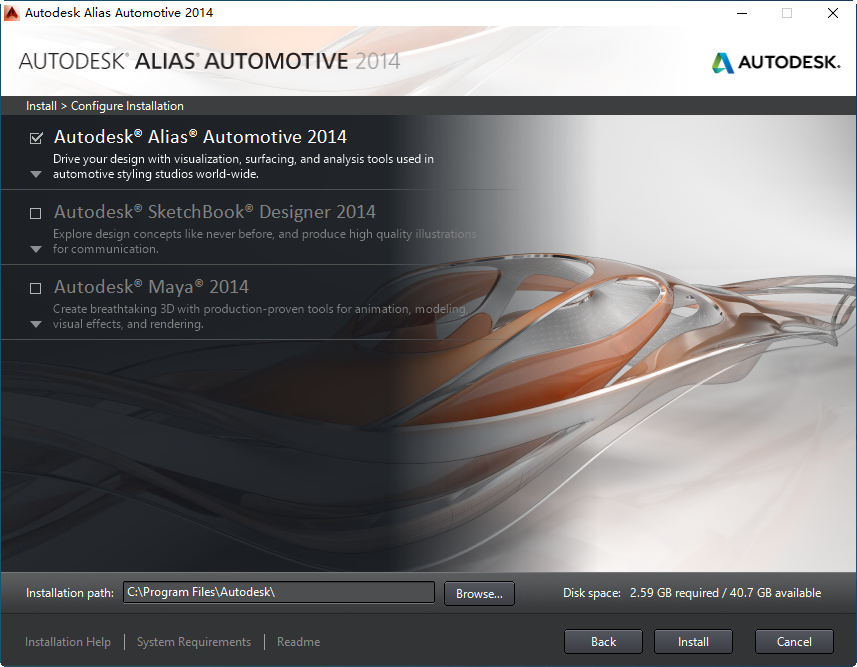Click the Installation path text field
Screen dimensions: 857x667
[x=279, y=592]
